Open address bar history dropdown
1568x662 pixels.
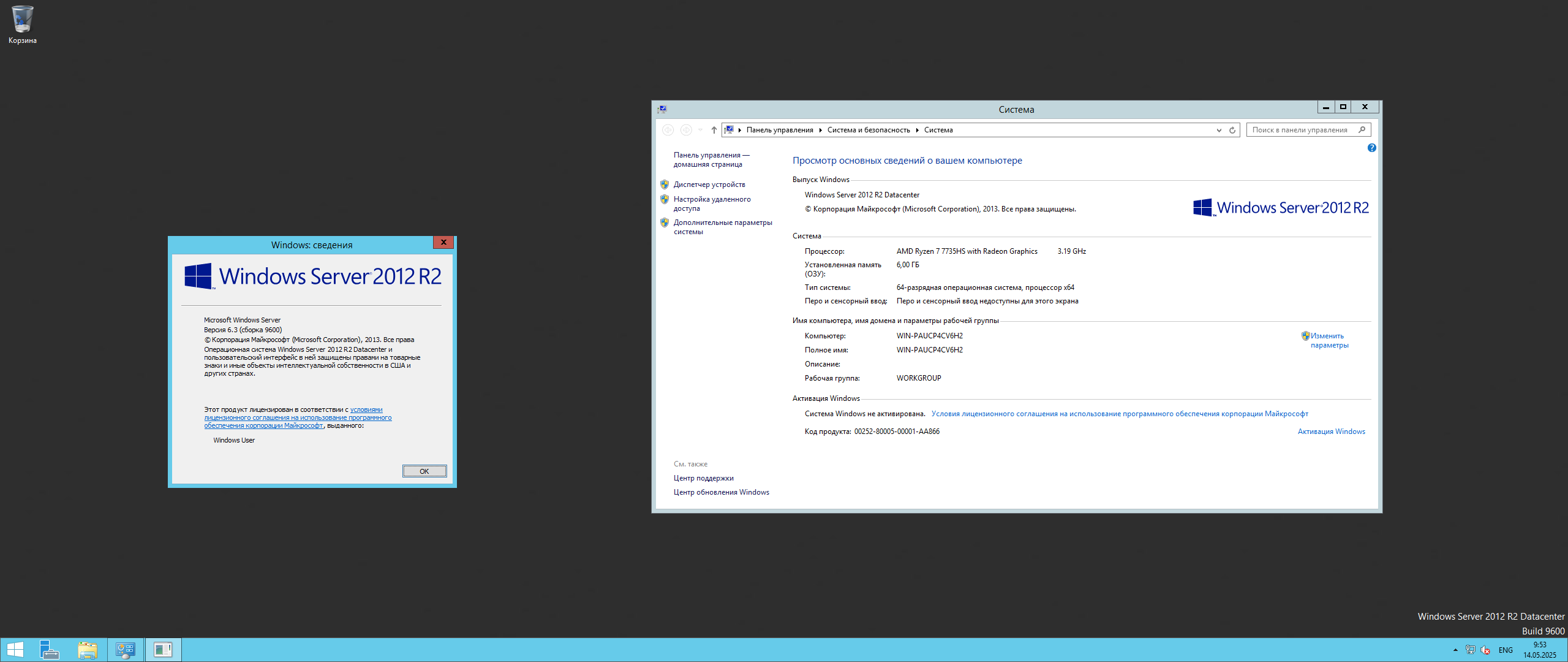(x=1219, y=130)
